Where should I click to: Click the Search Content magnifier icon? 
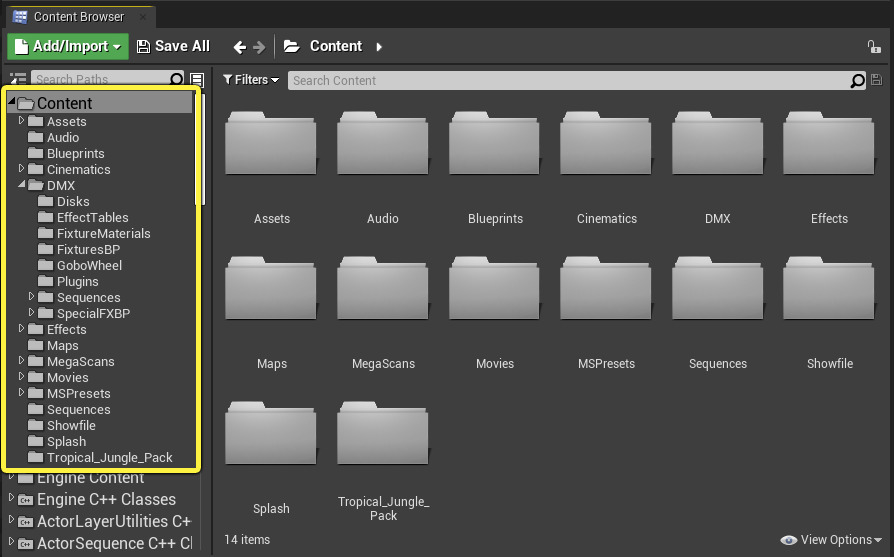point(858,81)
